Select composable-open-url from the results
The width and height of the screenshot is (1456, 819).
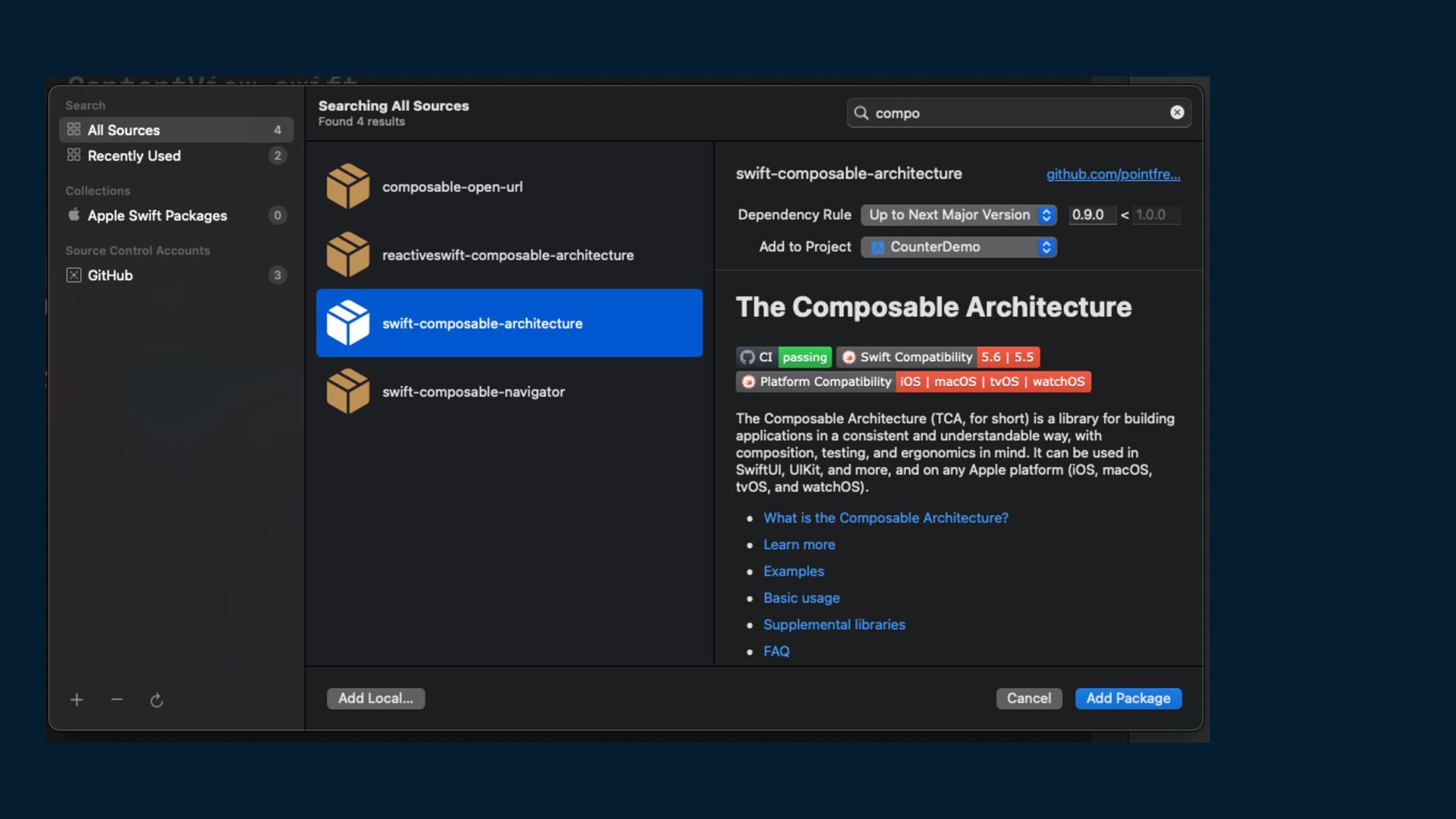coord(509,187)
